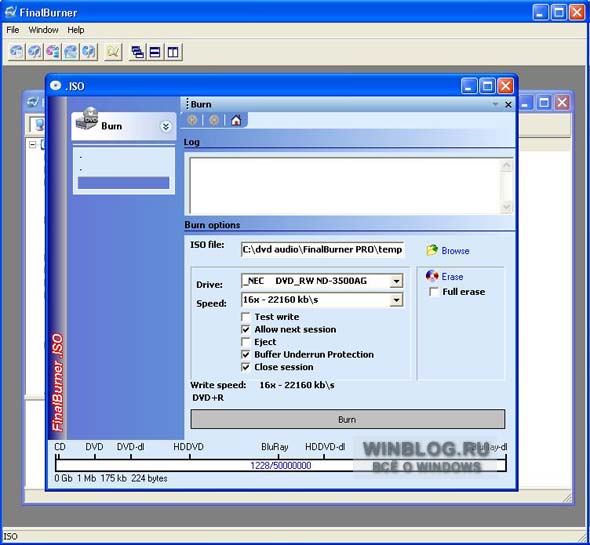The height and width of the screenshot is (545, 590).
Task: Click the 'BluRay' capacity marker label
Action: click(x=275, y=447)
